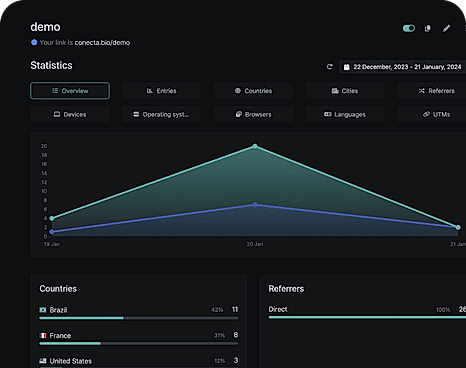Click the Brazil count value 11
This screenshot has height=368, width=466.
pos(235,309)
